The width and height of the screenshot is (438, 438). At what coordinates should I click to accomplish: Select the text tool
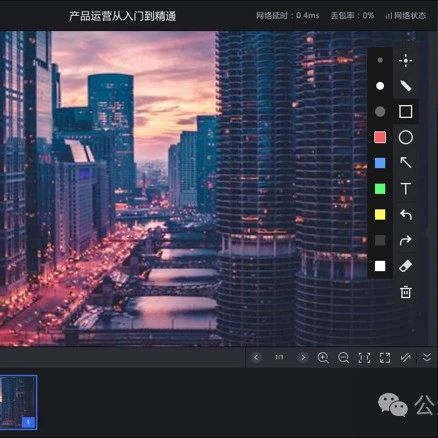[x=406, y=189]
